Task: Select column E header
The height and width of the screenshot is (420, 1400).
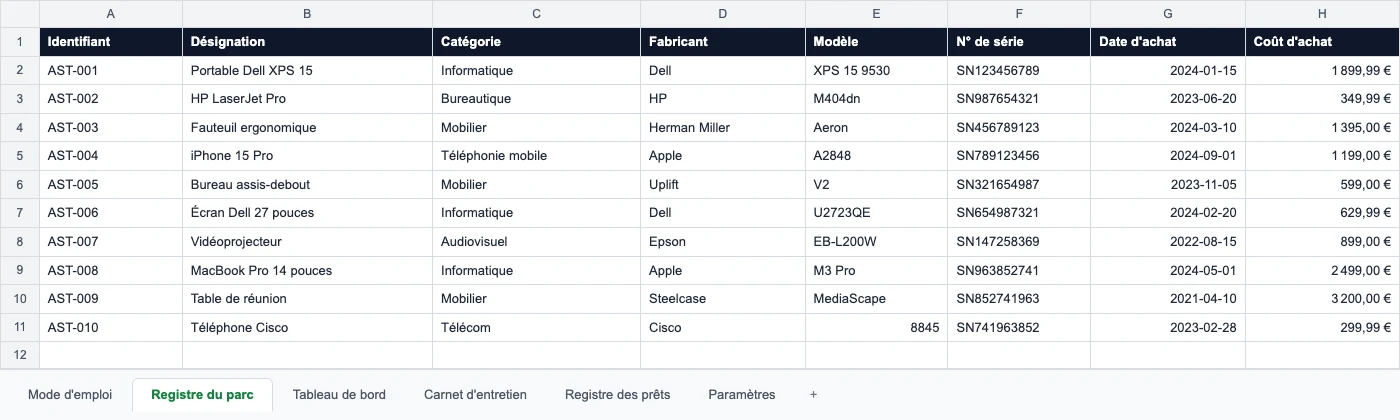Action: (x=877, y=14)
